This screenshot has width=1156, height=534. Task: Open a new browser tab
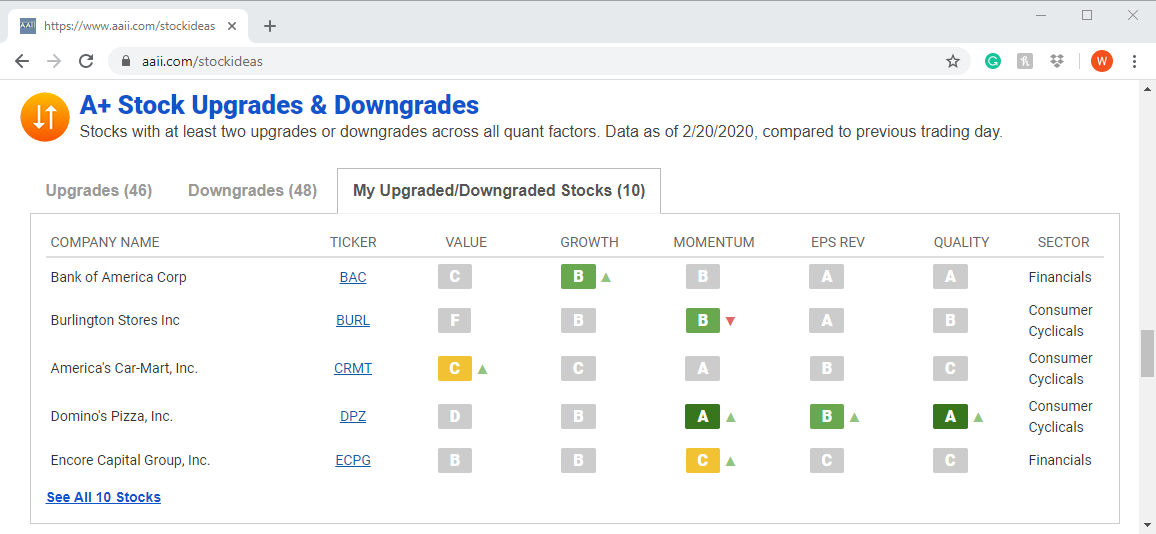click(270, 26)
